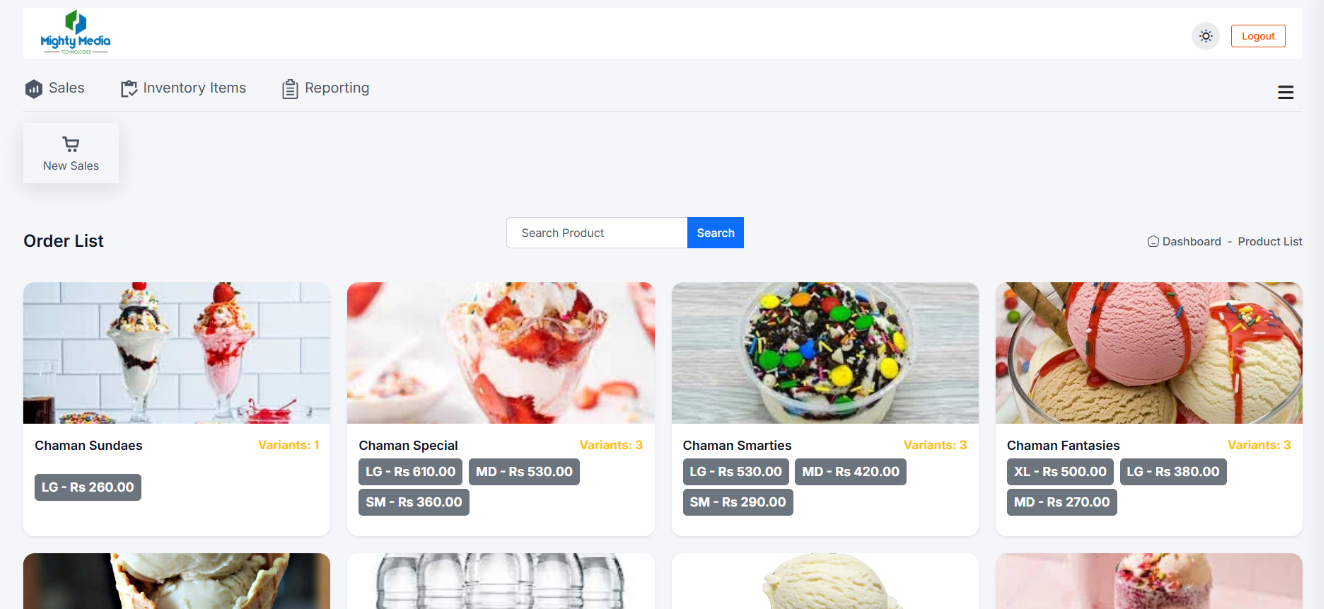Click the Chaman Fantasies product thumbnail
Image resolution: width=1324 pixels, height=609 pixels.
(x=1149, y=353)
